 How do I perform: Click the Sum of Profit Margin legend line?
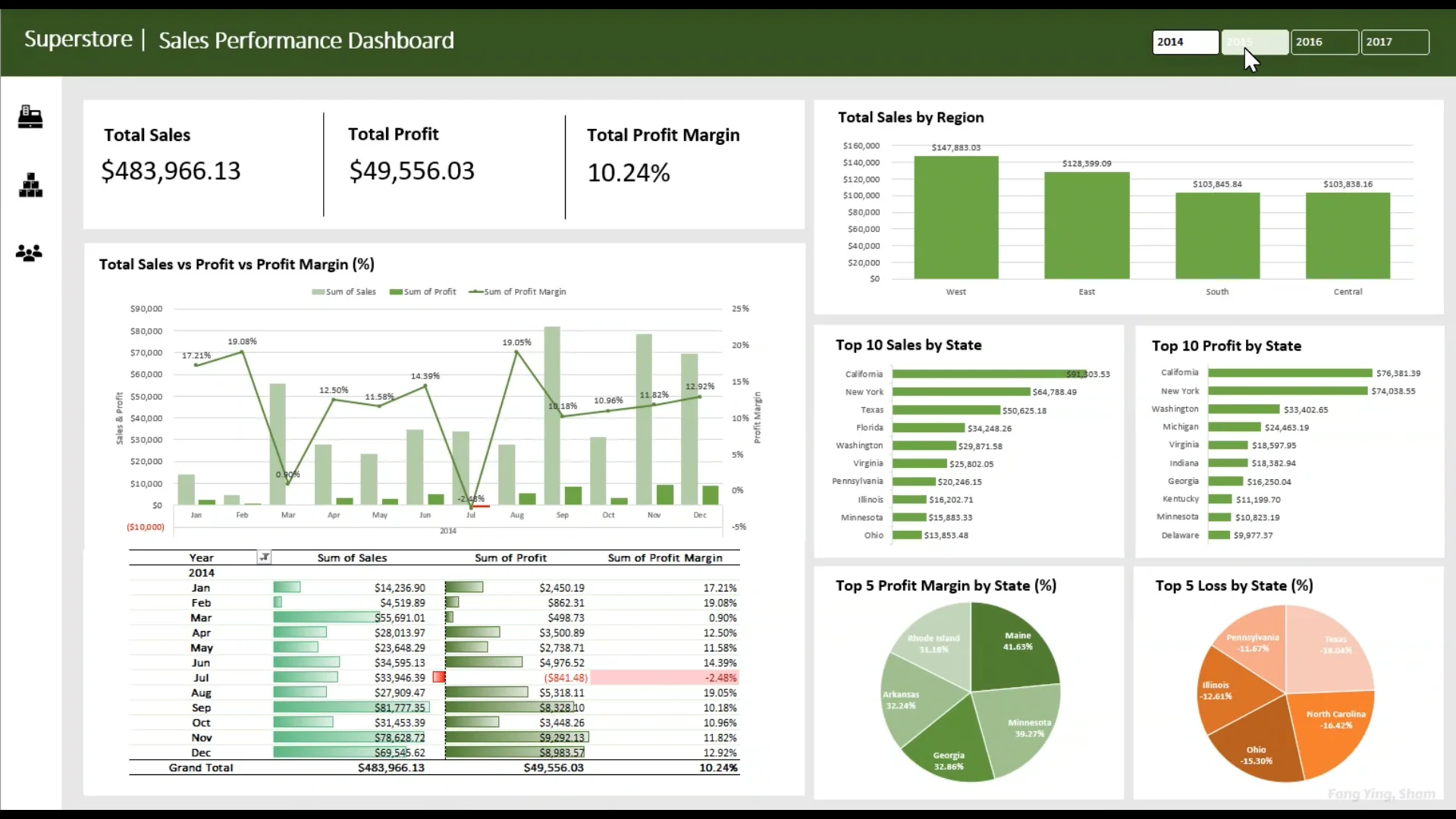[x=475, y=292]
